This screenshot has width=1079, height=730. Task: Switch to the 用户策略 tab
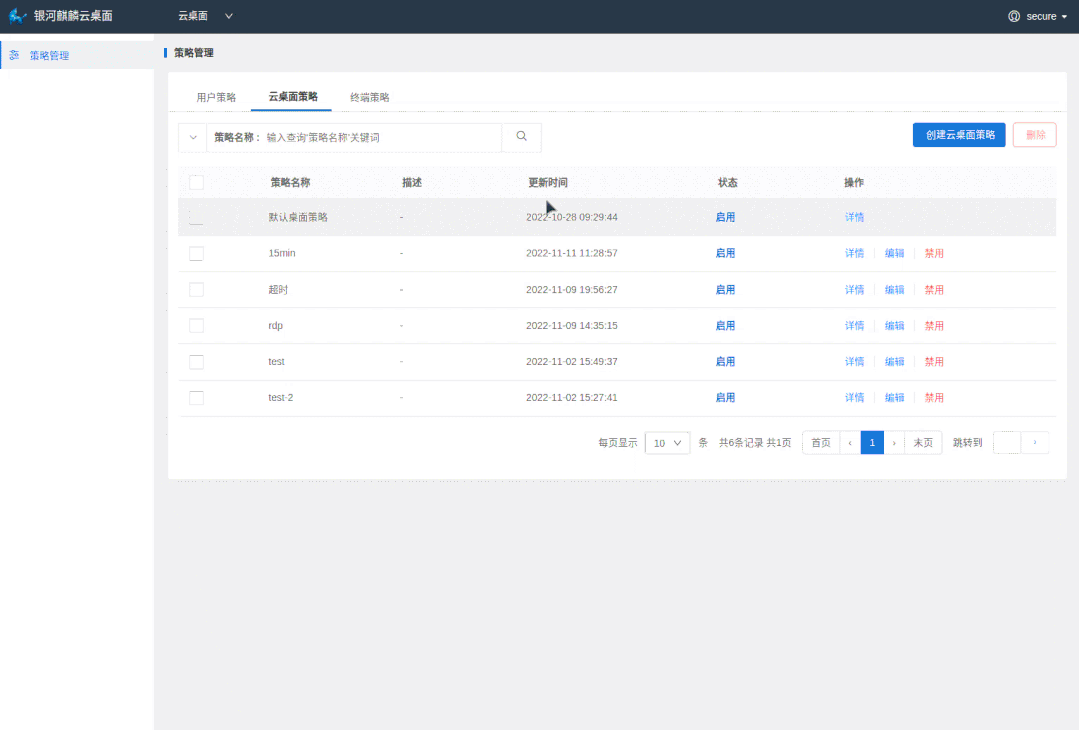pos(216,97)
